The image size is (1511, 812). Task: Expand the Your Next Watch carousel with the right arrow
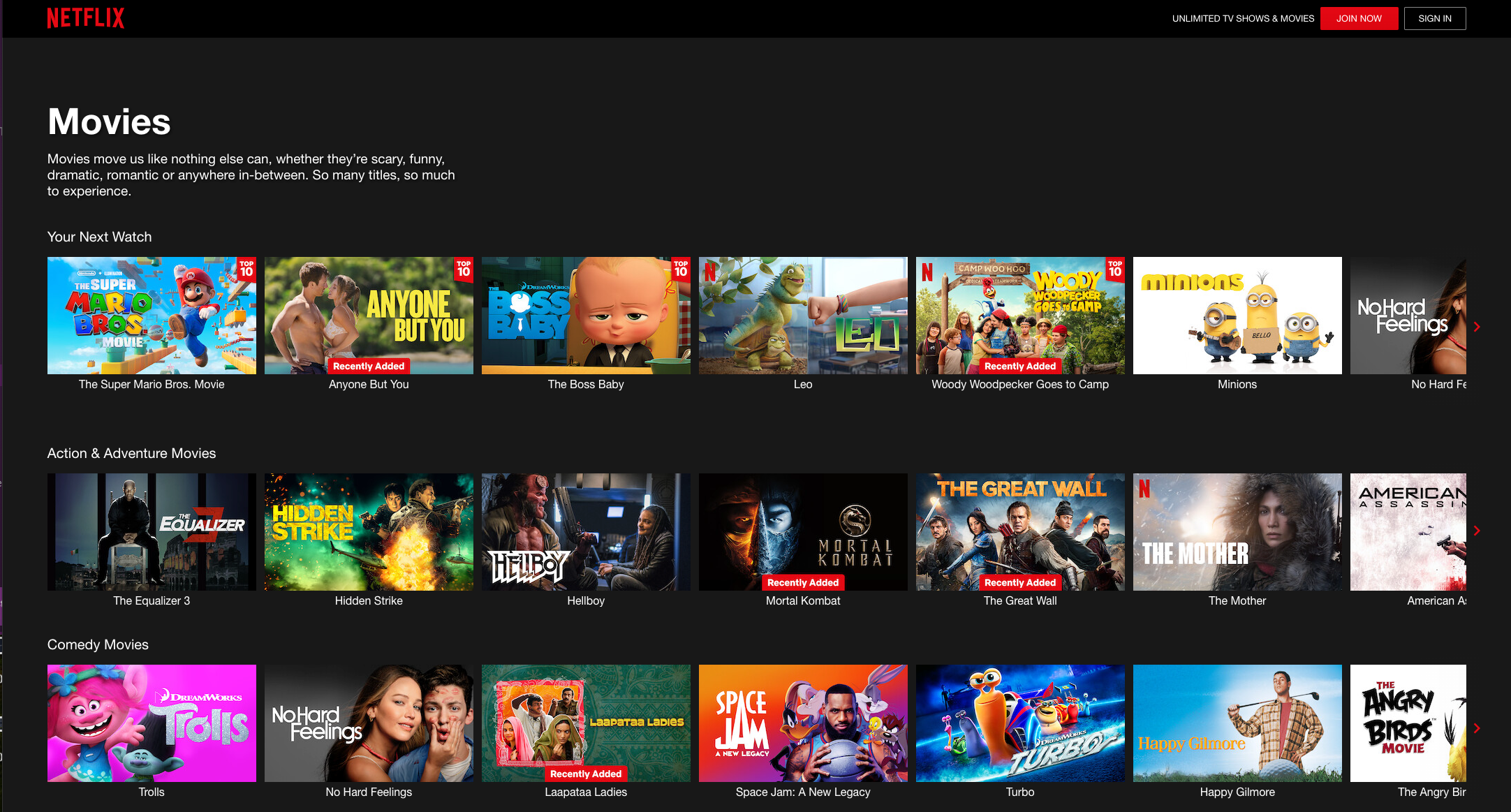(x=1477, y=327)
